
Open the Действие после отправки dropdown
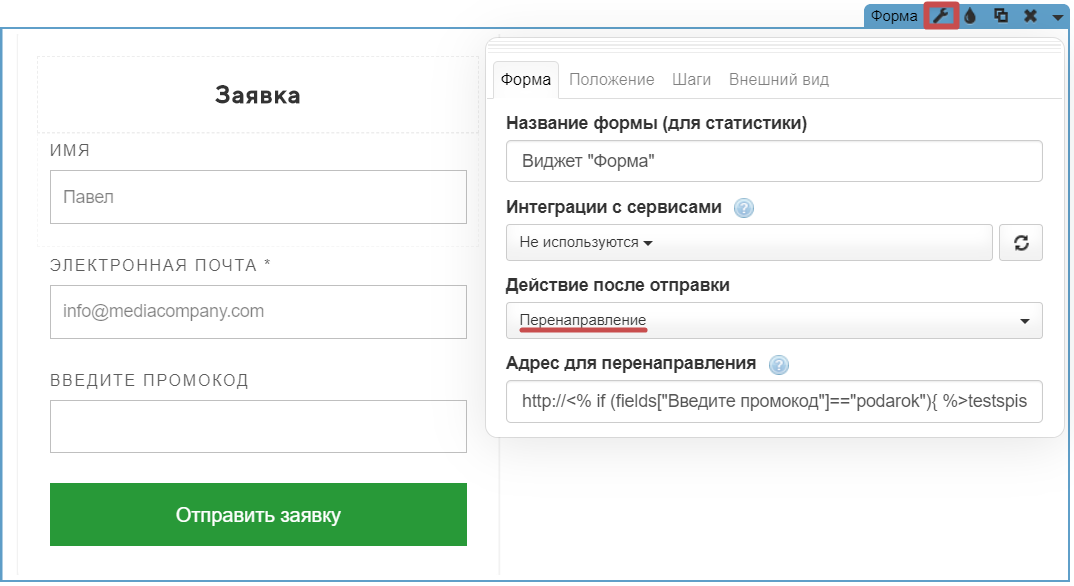(774, 321)
